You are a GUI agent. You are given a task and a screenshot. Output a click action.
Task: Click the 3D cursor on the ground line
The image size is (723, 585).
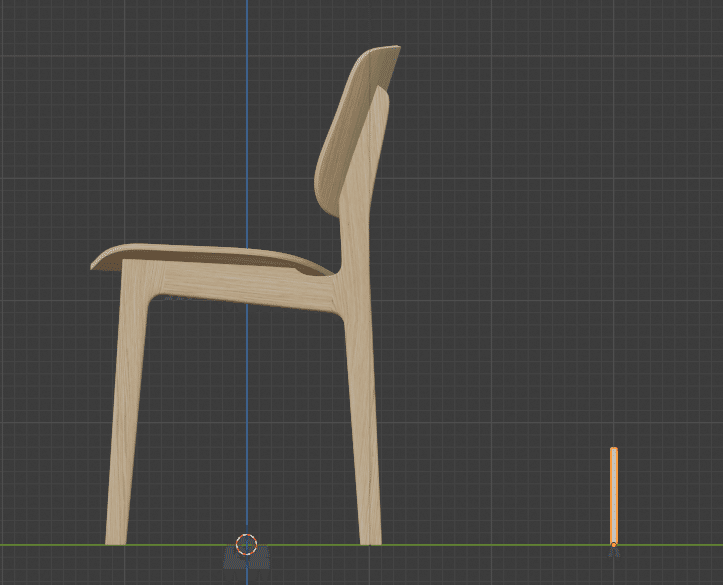click(x=246, y=544)
